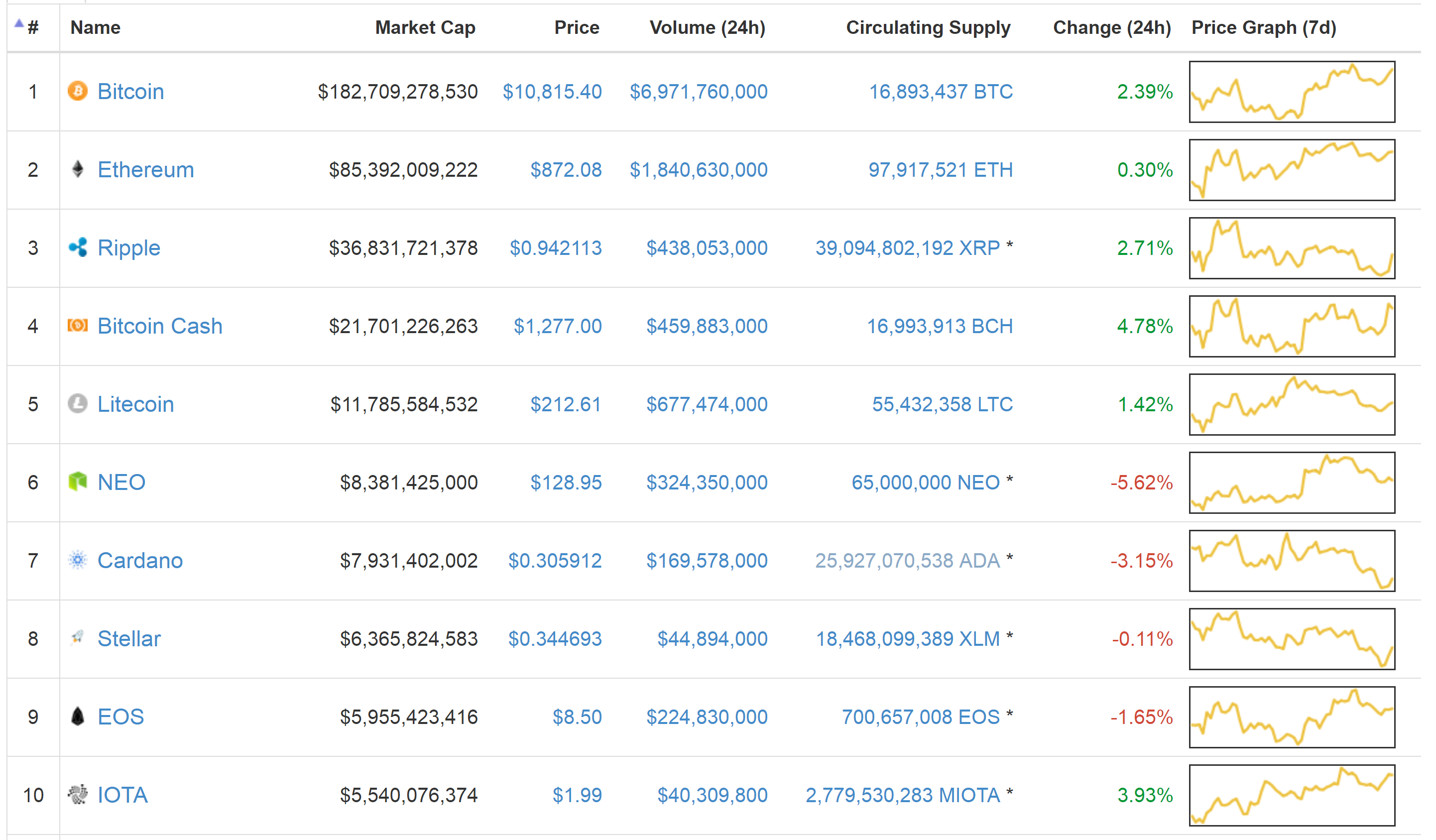The width and height of the screenshot is (1436, 840).
Task: Click the NEO logo icon
Action: point(78,482)
